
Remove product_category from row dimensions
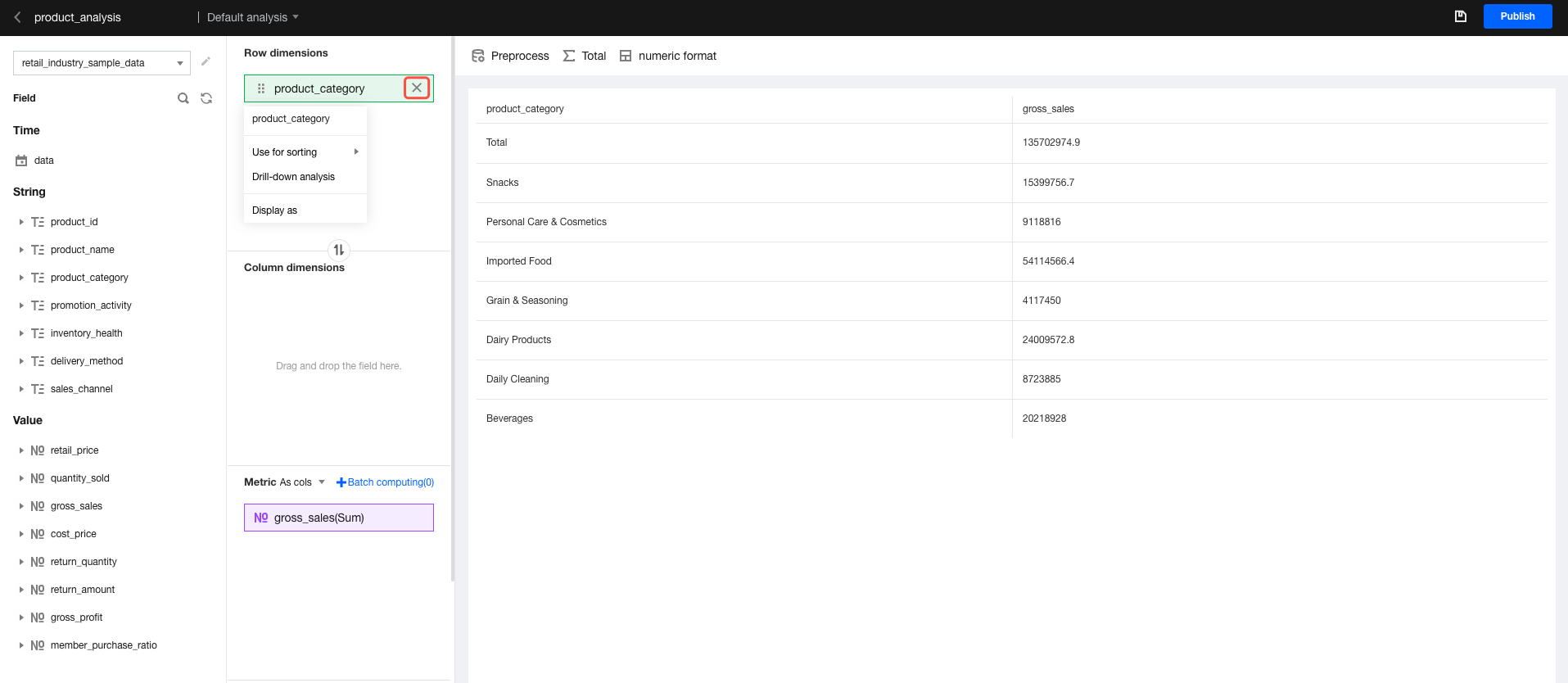pos(417,88)
